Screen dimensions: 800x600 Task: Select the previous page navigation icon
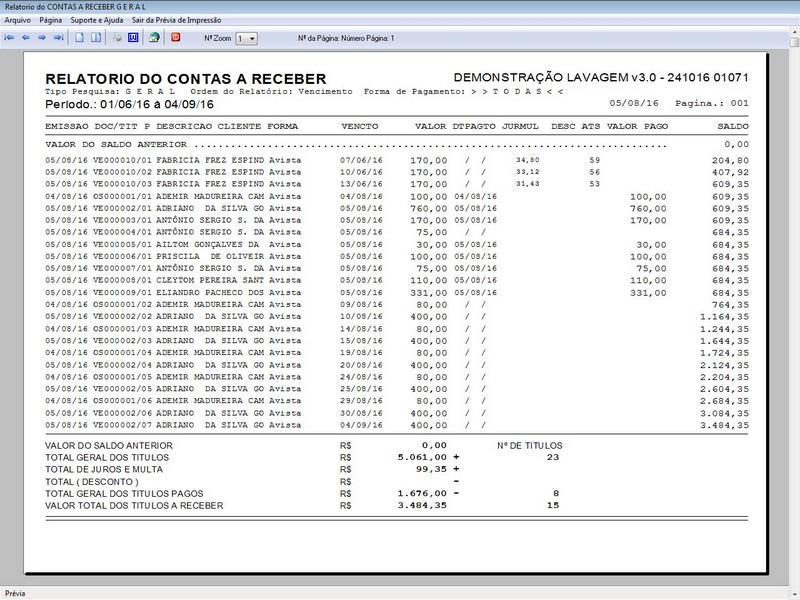click(x=25, y=38)
